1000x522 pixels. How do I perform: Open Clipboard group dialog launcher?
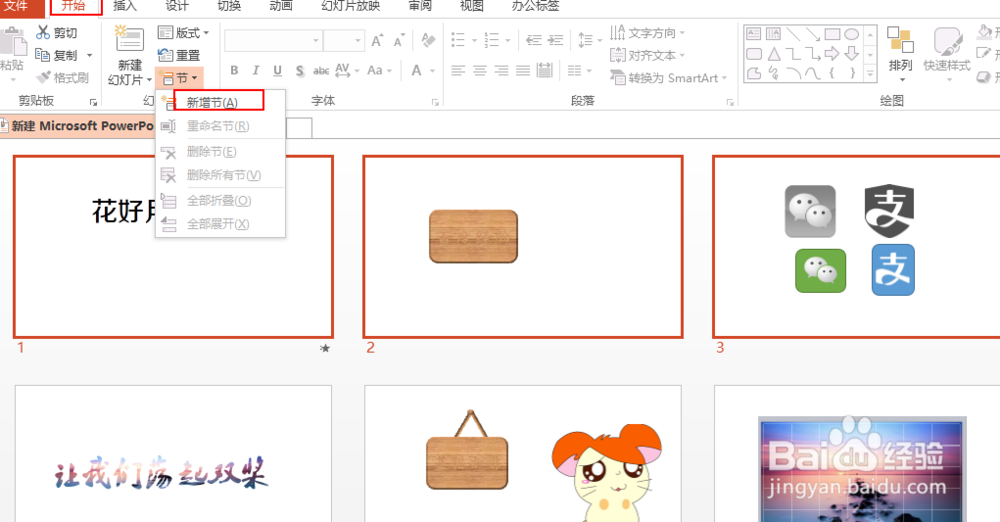coord(93,102)
